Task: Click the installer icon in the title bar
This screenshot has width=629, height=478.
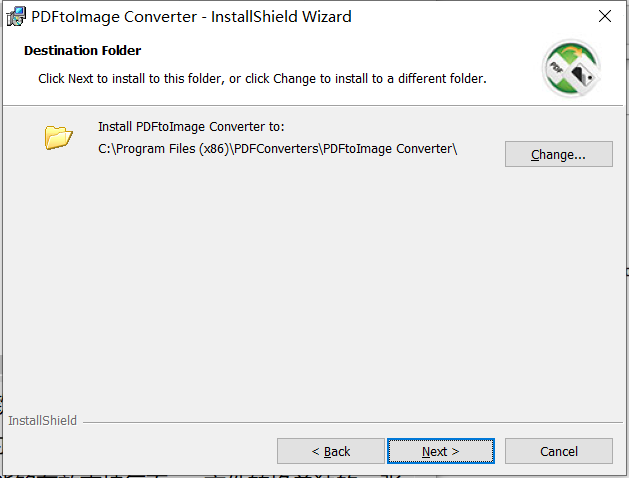Action: 16,16
